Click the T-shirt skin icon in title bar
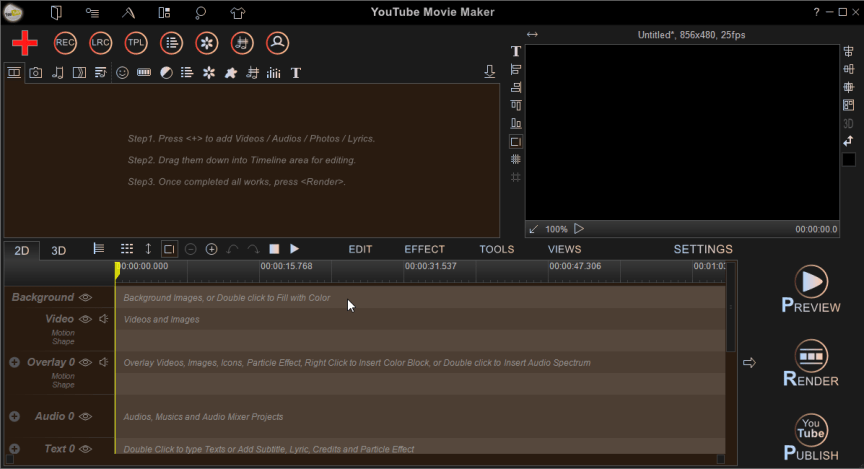 click(237, 13)
